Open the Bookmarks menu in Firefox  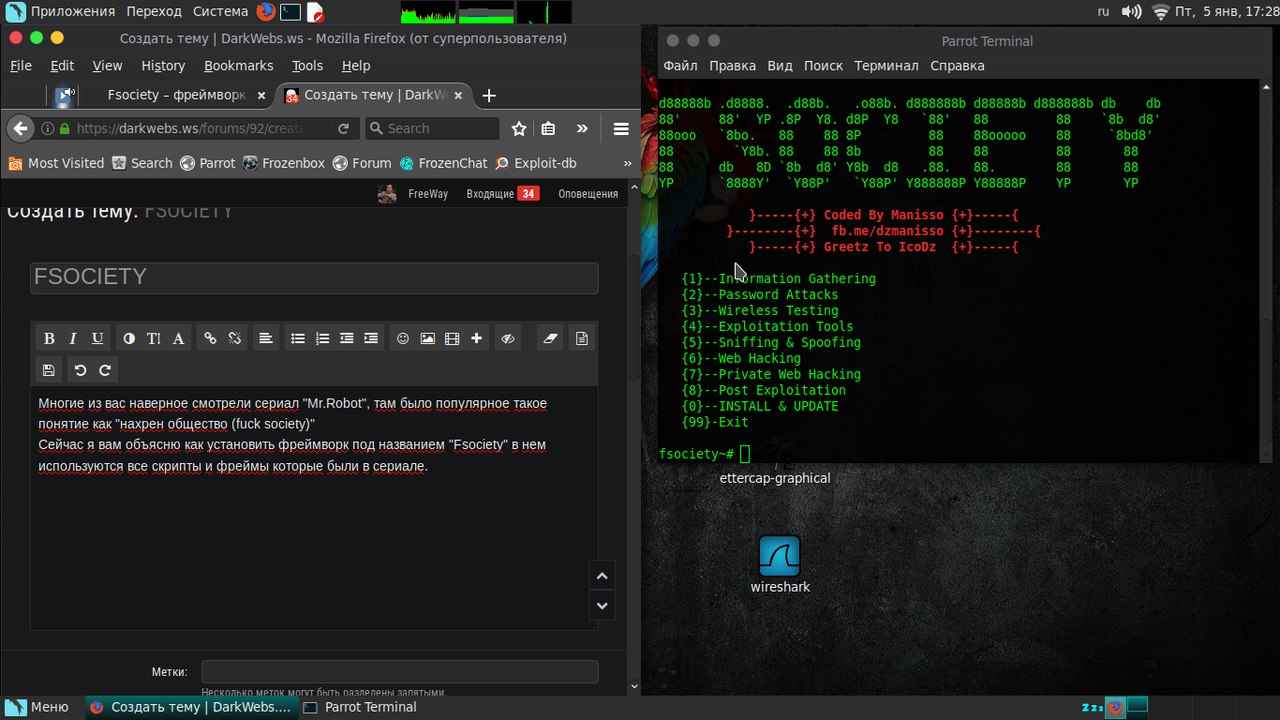click(x=238, y=66)
